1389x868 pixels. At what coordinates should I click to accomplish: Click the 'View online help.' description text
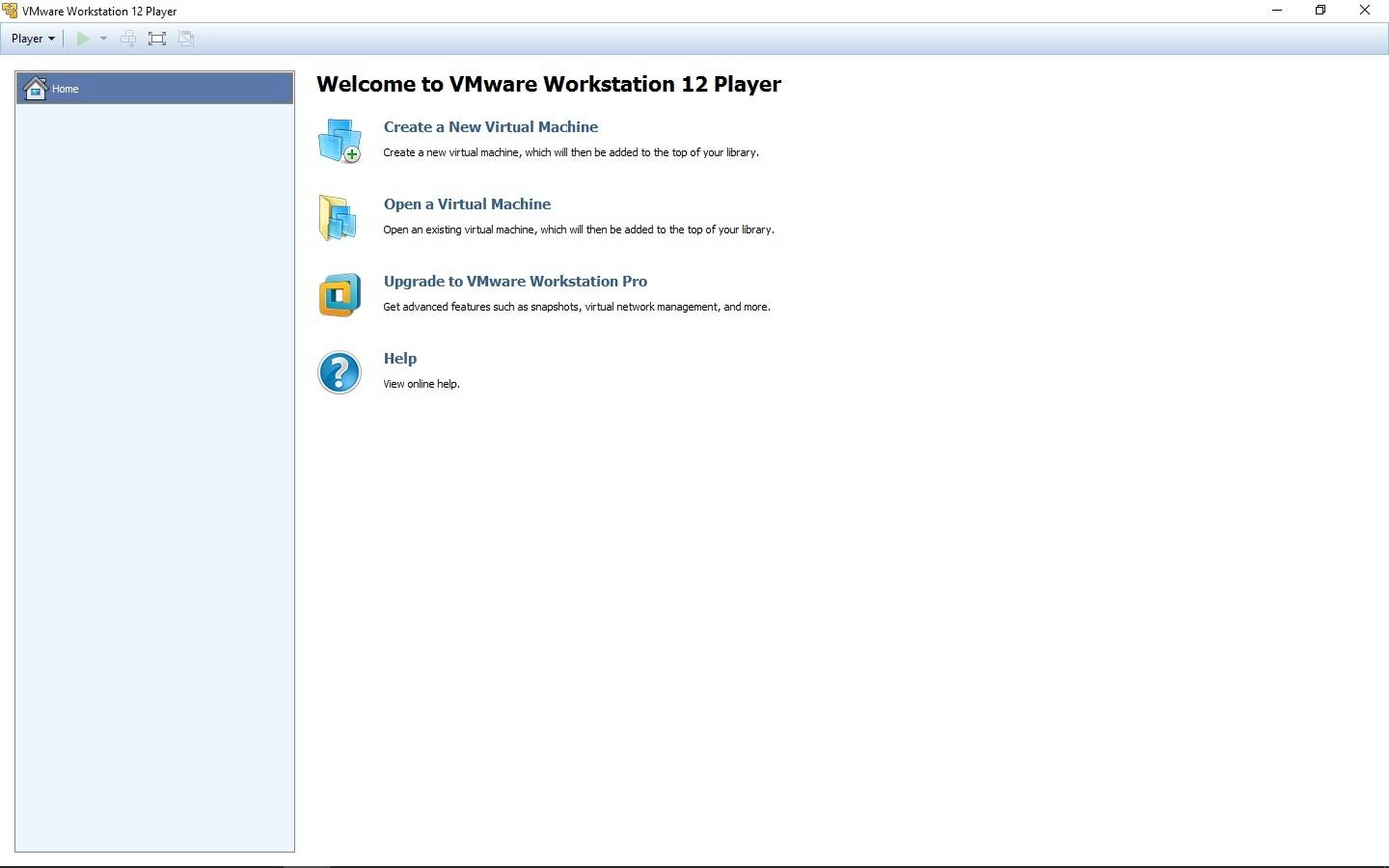click(422, 384)
